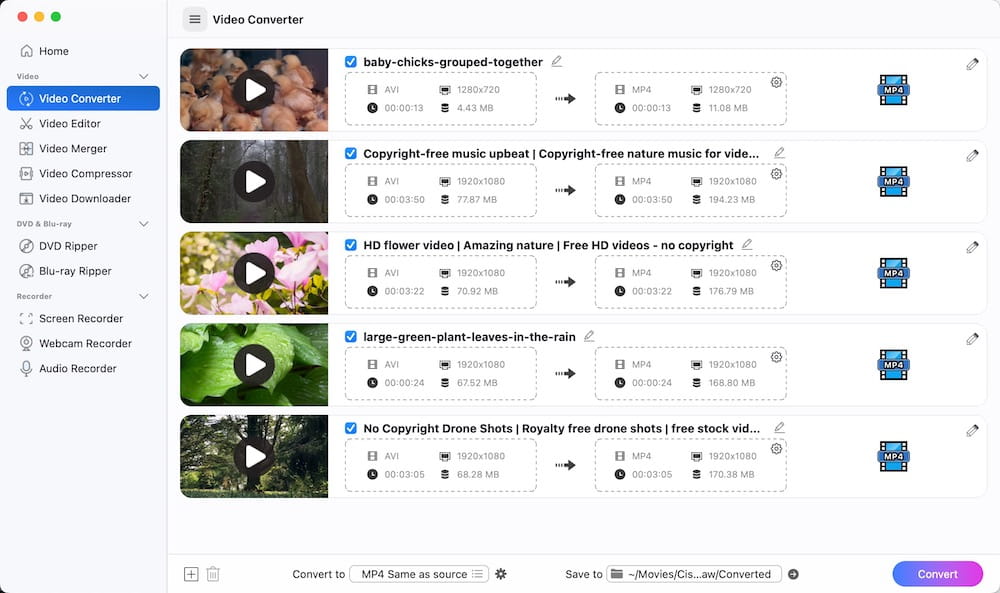Rename the HD flower video with pencil icon
The width and height of the screenshot is (1000, 593).
747,244
